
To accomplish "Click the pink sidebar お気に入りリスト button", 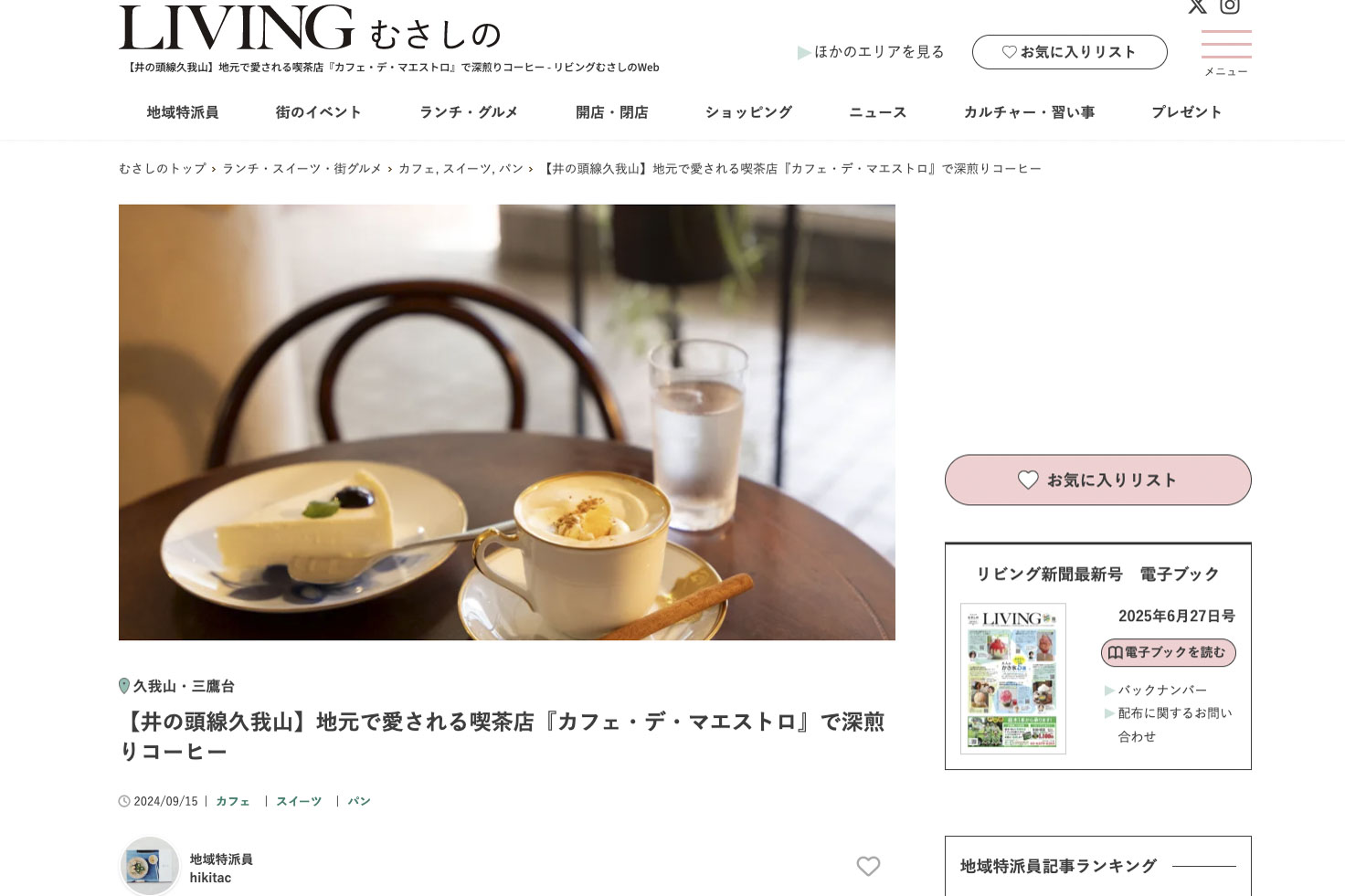I will pos(1097,480).
